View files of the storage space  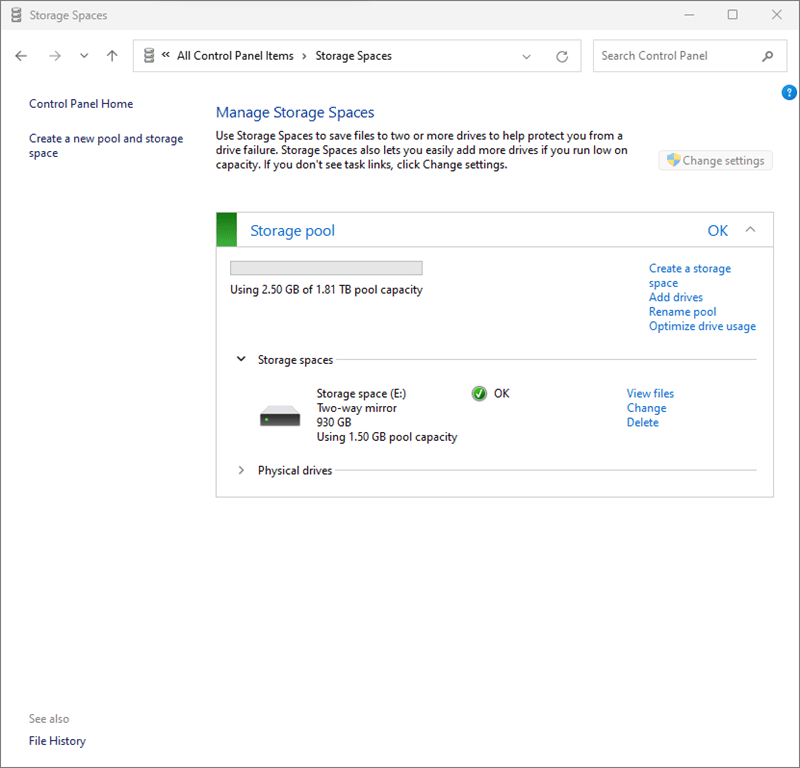point(650,393)
